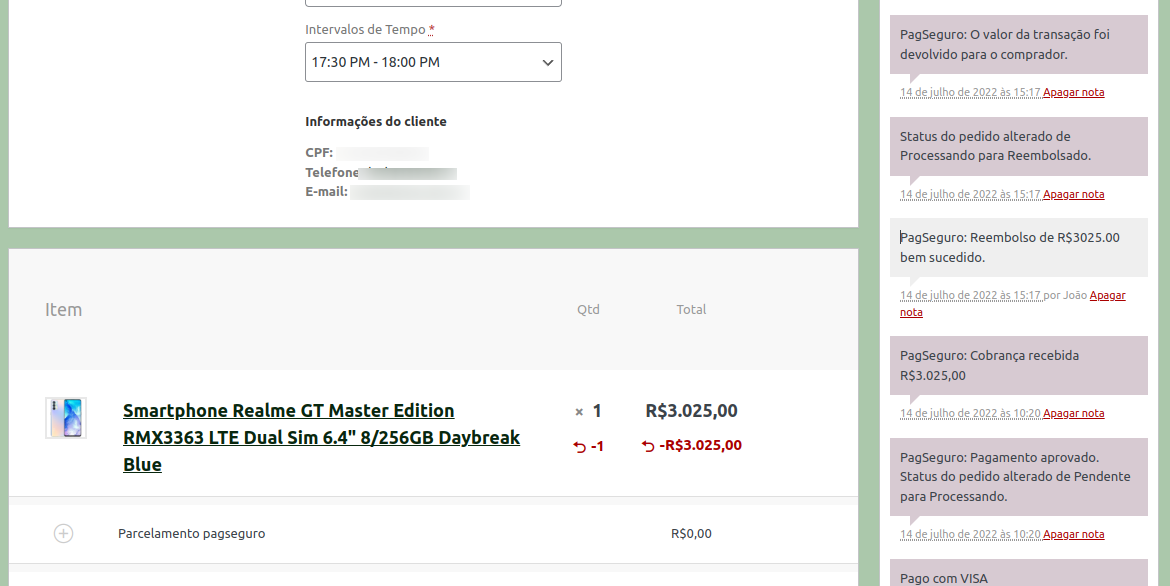Open the Smartphone Realme GT Master Edition link
Viewport: 1170px width, 586px height.
coord(321,437)
